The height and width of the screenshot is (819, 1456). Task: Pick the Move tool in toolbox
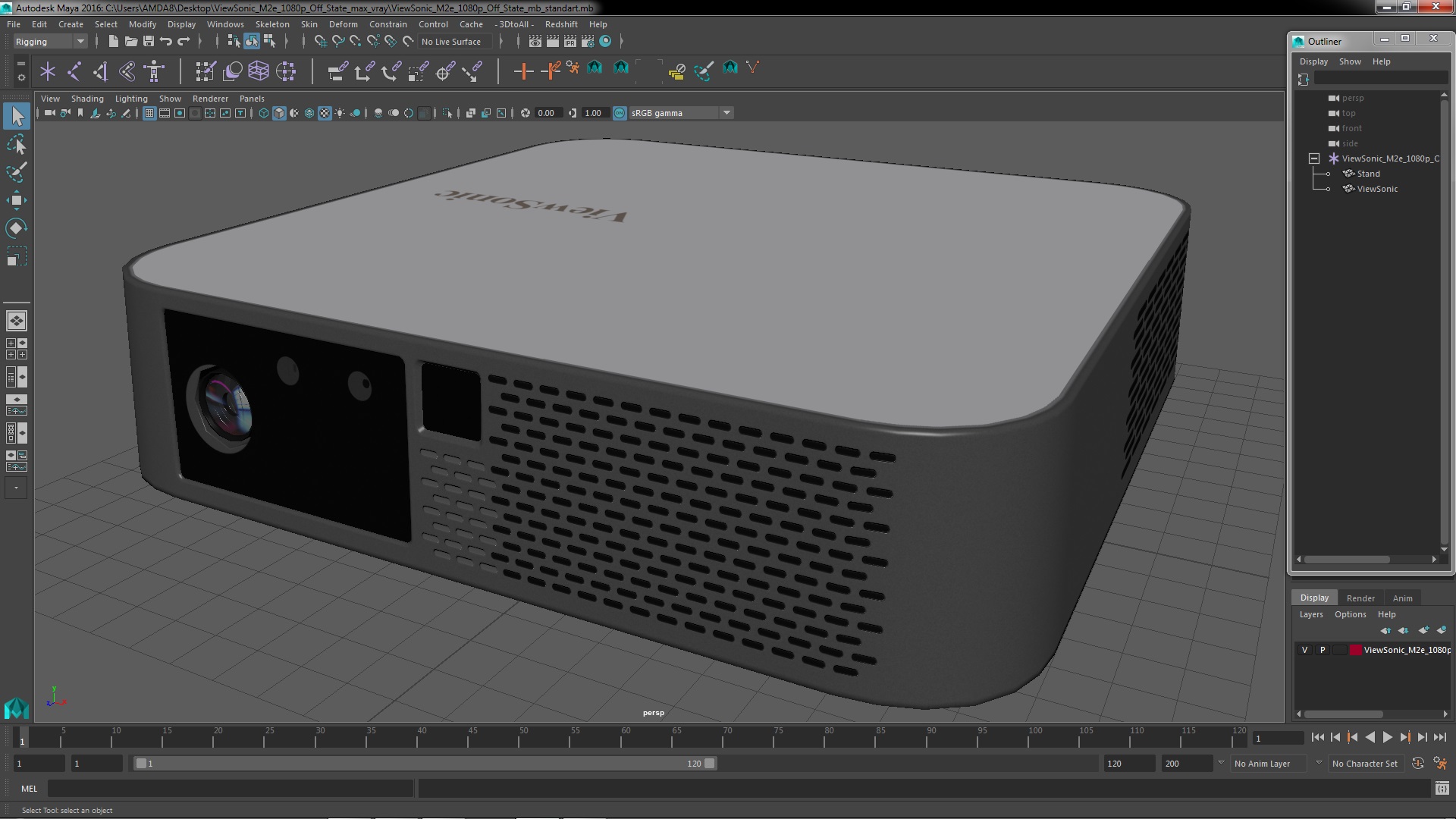coord(17,200)
